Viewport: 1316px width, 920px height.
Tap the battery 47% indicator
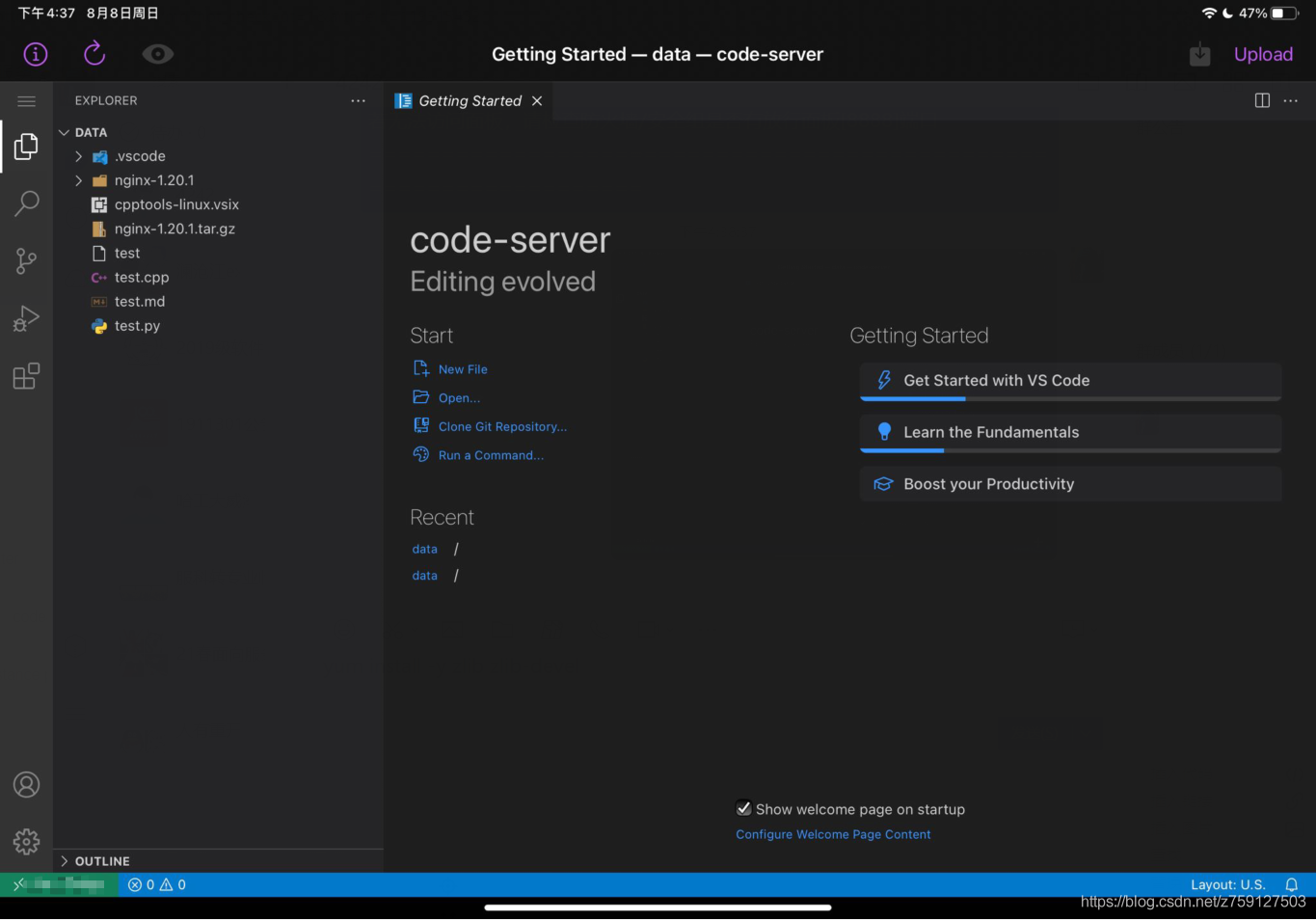tap(1269, 14)
